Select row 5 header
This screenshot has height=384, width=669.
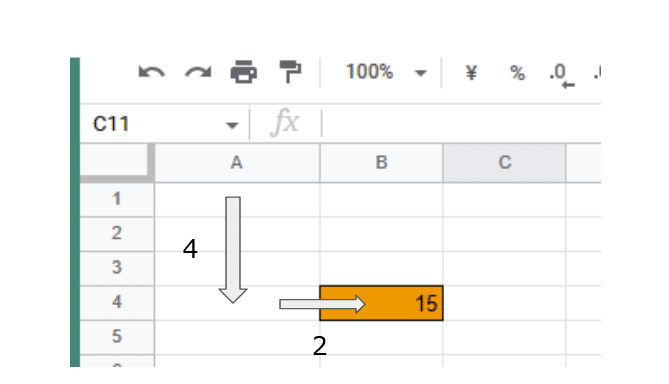(116, 337)
